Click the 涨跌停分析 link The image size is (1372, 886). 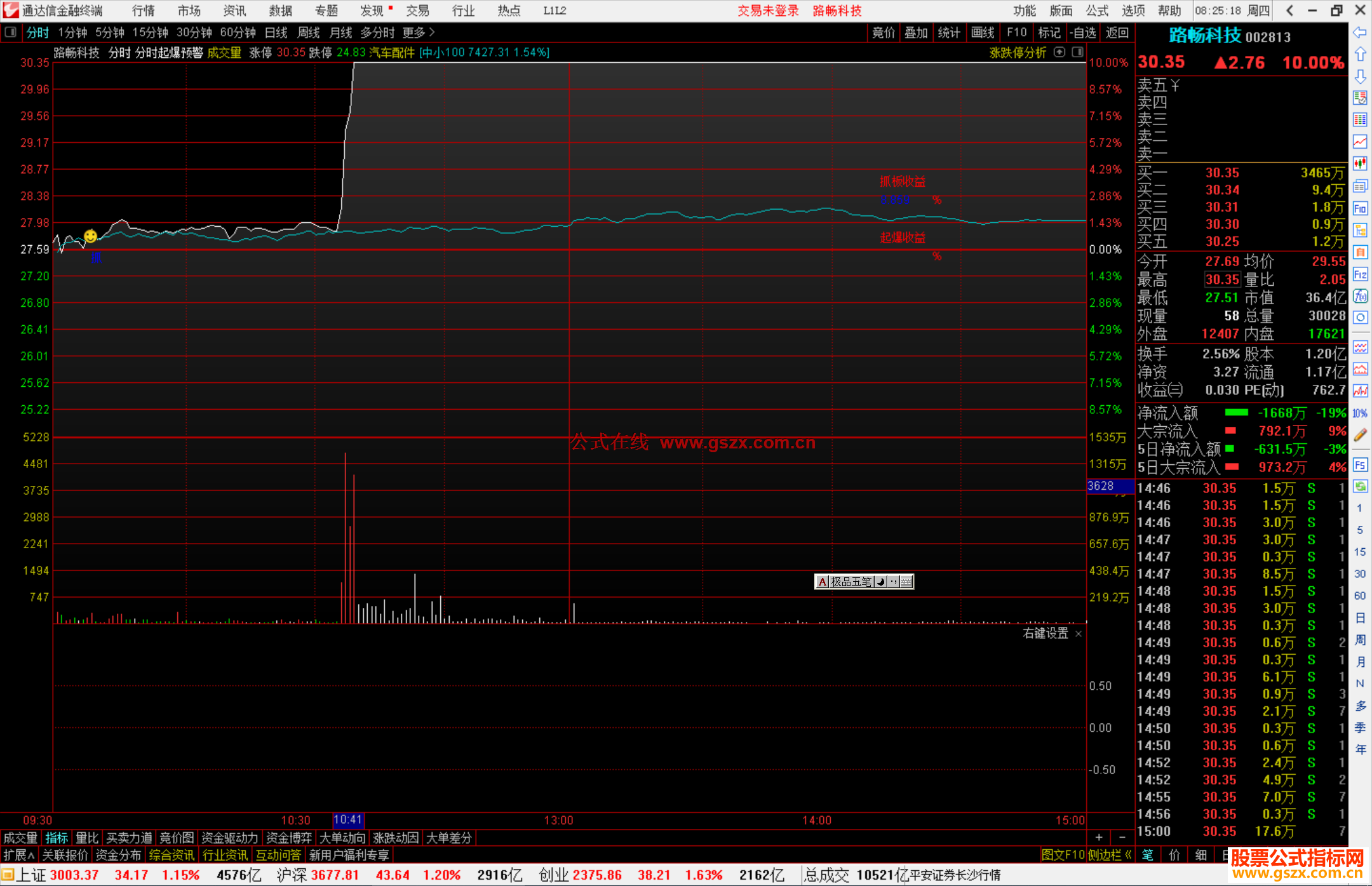click(1018, 53)
